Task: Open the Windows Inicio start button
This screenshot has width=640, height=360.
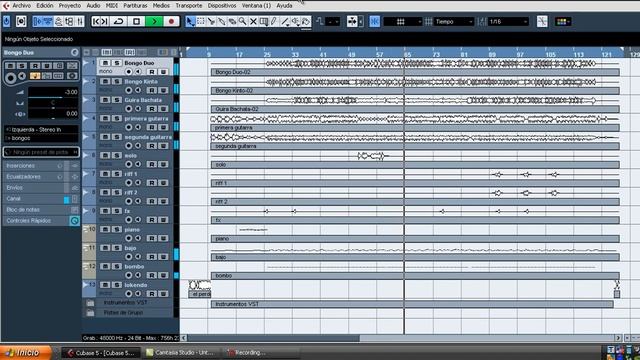Action: pyautogui.click(x=26, y=352)
